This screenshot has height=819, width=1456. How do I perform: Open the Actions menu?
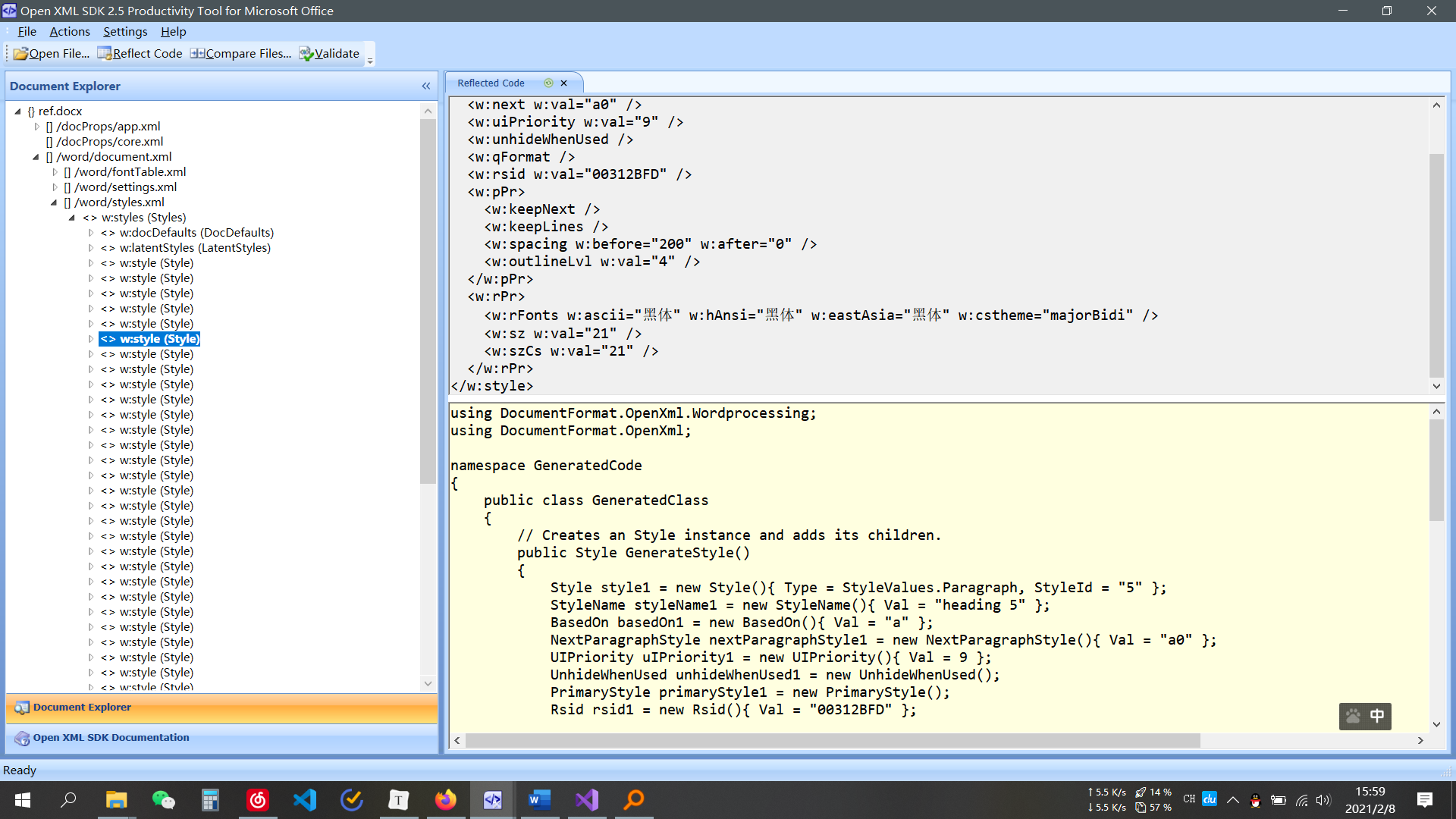(70, 31)
